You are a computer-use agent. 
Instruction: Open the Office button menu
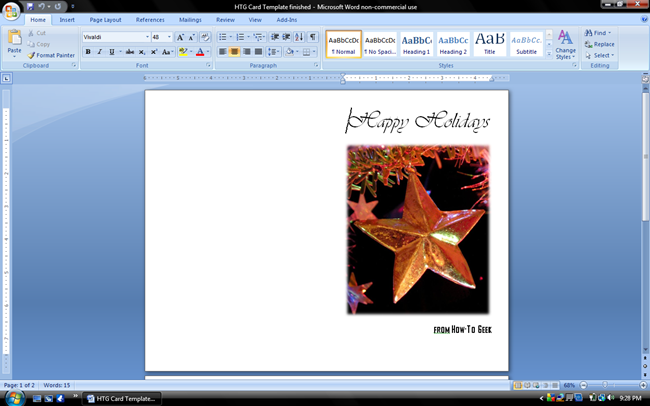pos(11,11)
